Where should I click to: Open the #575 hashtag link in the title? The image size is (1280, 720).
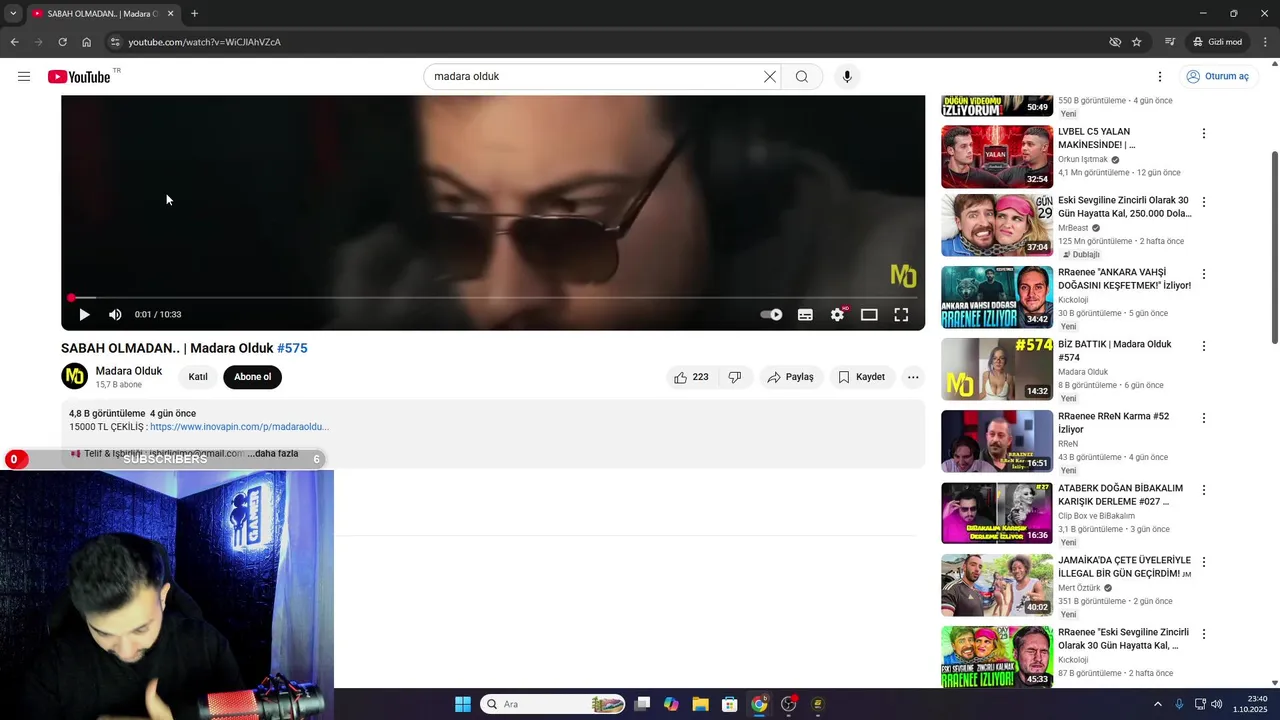pyautogui.click(x=292, y=348)
